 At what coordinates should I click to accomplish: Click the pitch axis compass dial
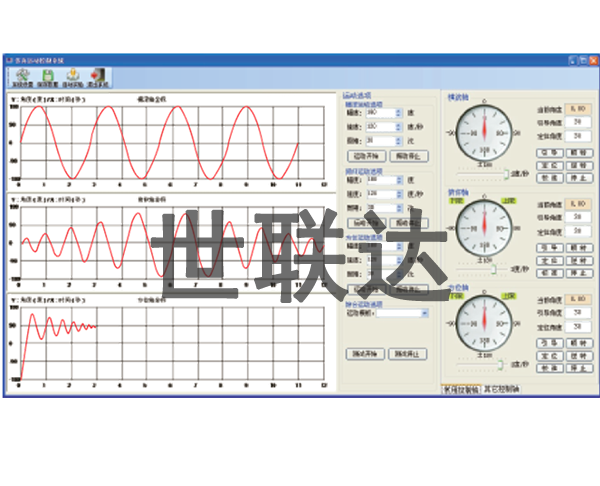[484, 228]
